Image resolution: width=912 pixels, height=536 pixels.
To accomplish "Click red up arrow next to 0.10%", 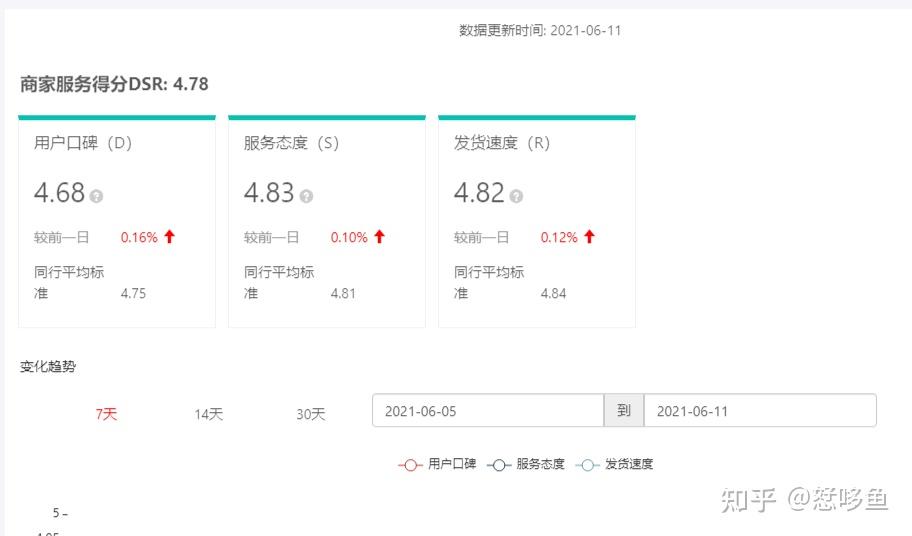I will click(379, 237).
